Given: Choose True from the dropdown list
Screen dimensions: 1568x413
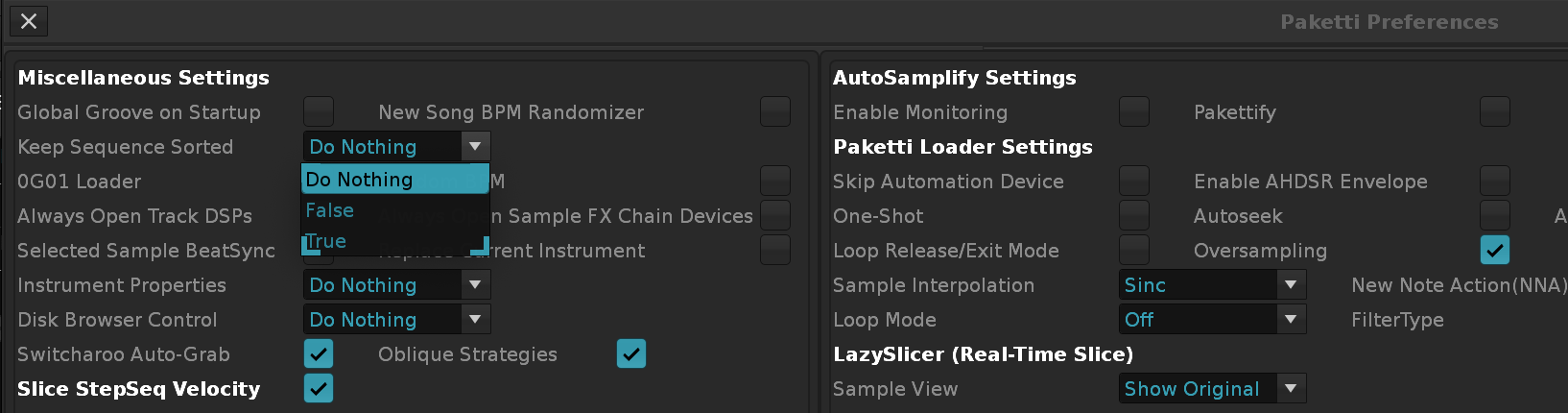Looking at the screenshot, I should [327, 241].
